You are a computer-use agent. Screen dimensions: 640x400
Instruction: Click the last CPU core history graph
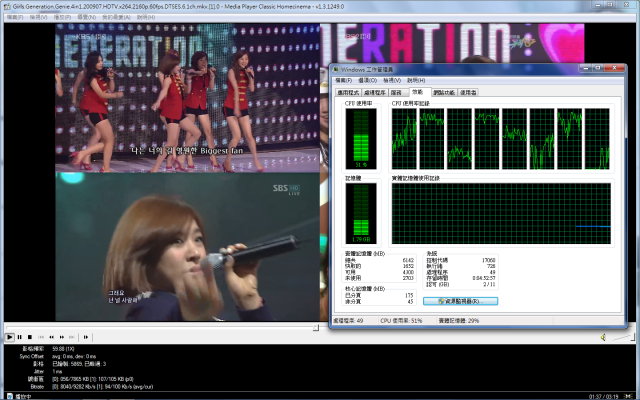point(597,139)
